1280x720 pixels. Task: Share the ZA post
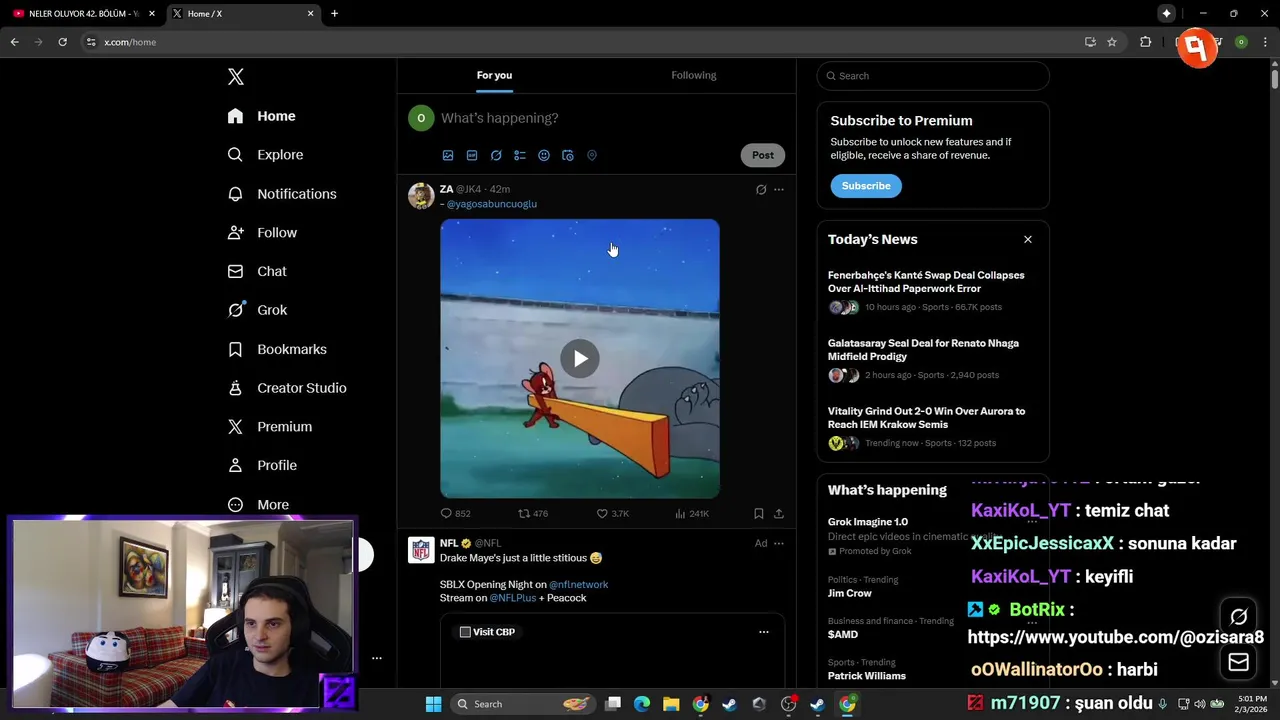pos(779,514)
